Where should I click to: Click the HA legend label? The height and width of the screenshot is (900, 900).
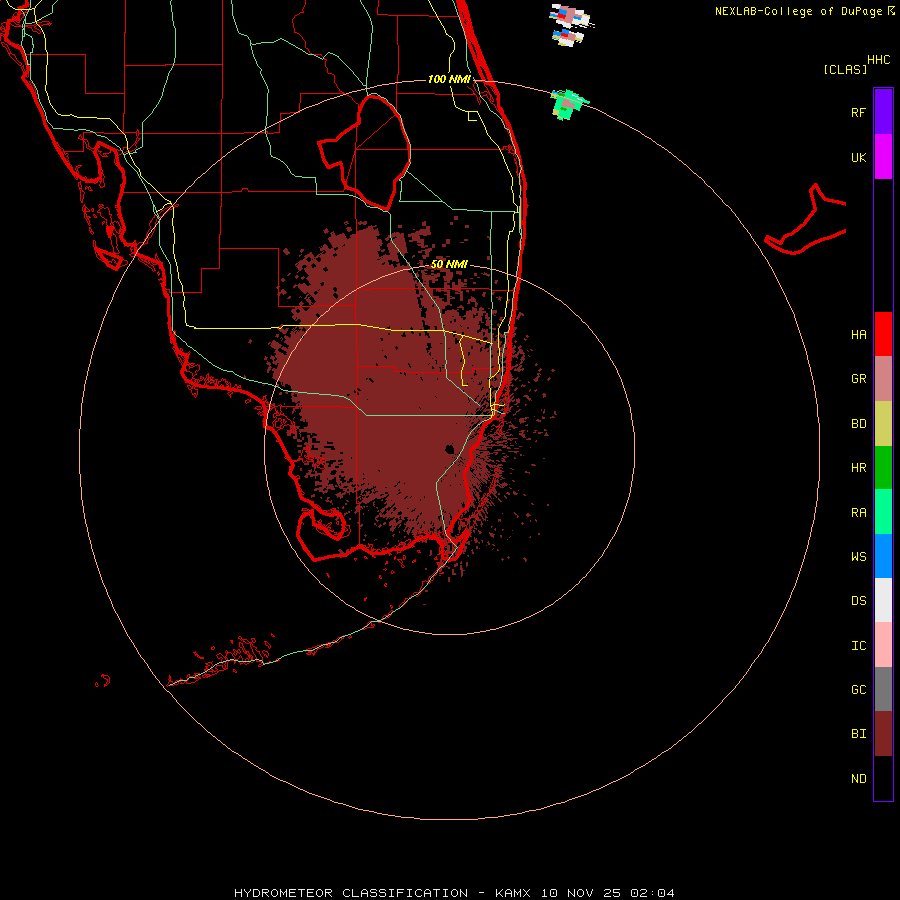[x=858, y=335]
